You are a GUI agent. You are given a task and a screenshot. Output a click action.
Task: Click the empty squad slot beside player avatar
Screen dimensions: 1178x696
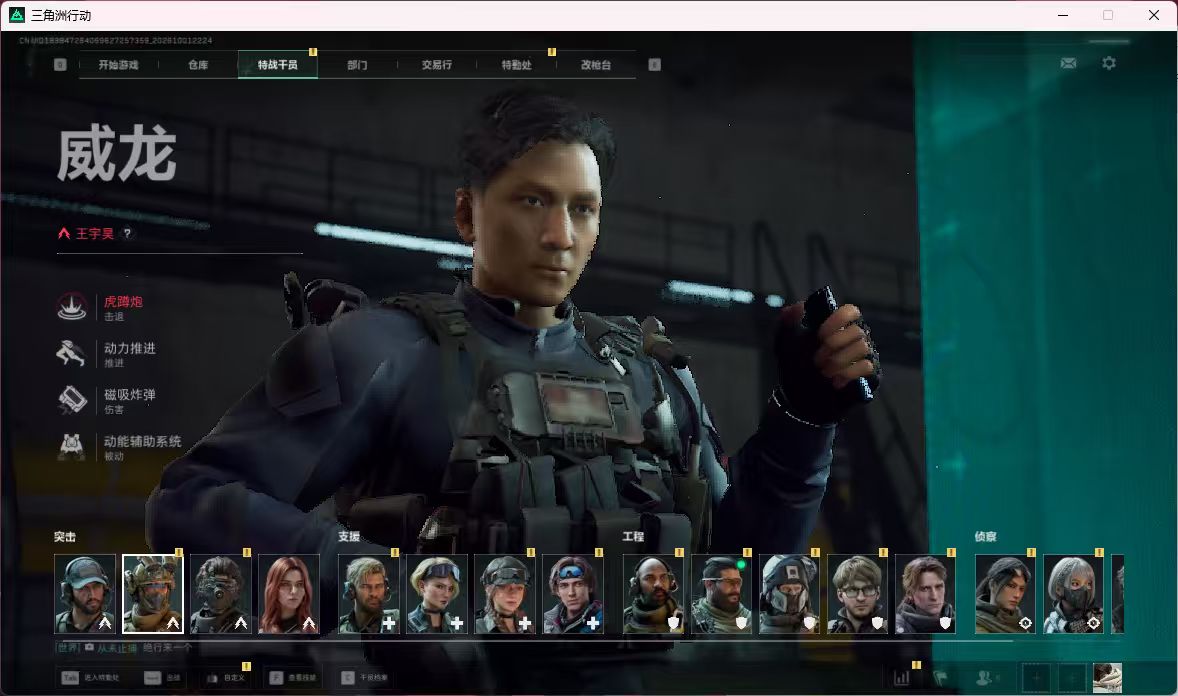1072,678
